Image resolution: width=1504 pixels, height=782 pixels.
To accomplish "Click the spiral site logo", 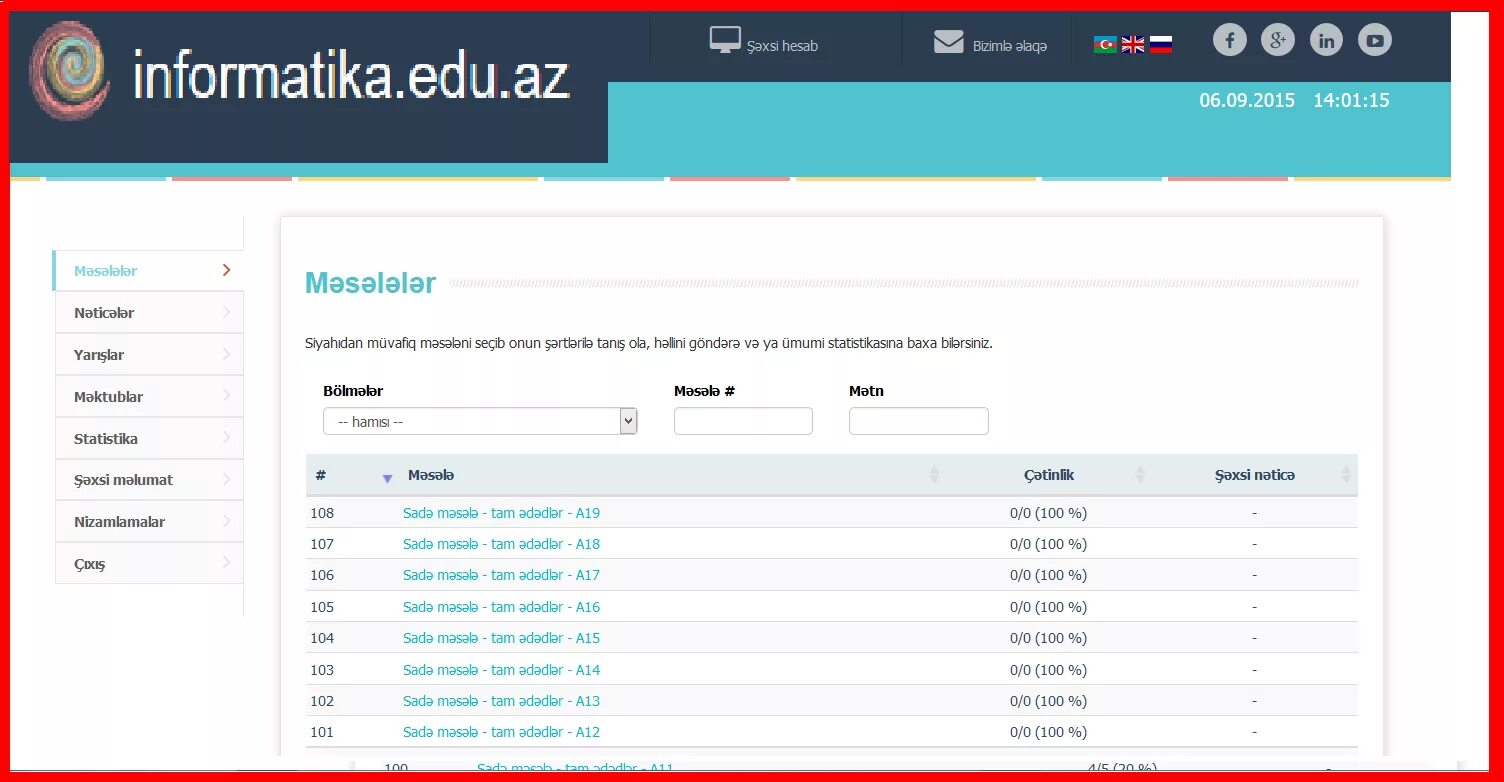I will (x=69, y=71).
